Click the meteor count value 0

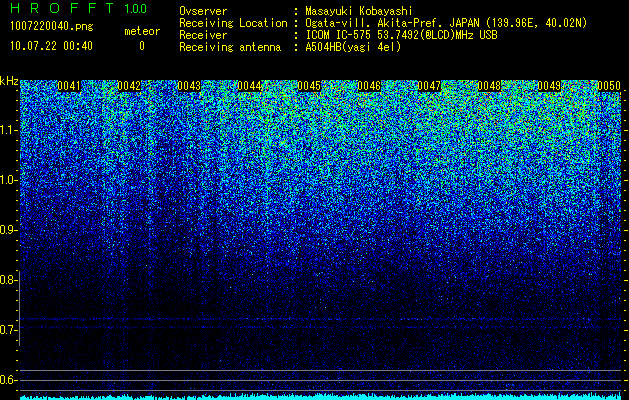[x=142, y=46]
